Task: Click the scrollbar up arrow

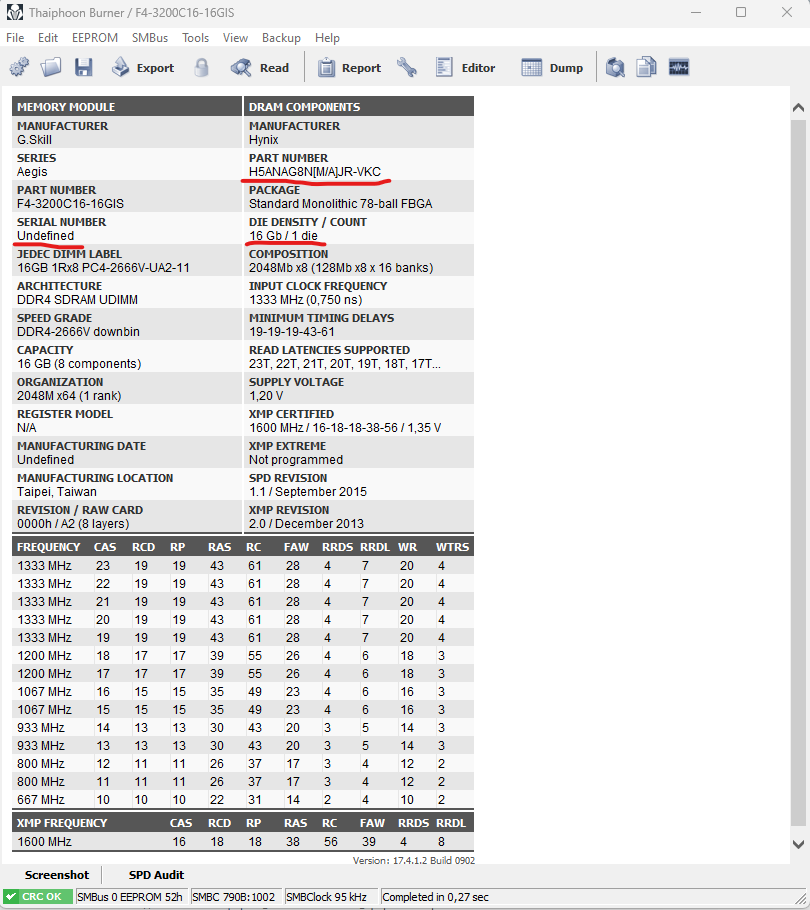Action: (x=798, y=107)
